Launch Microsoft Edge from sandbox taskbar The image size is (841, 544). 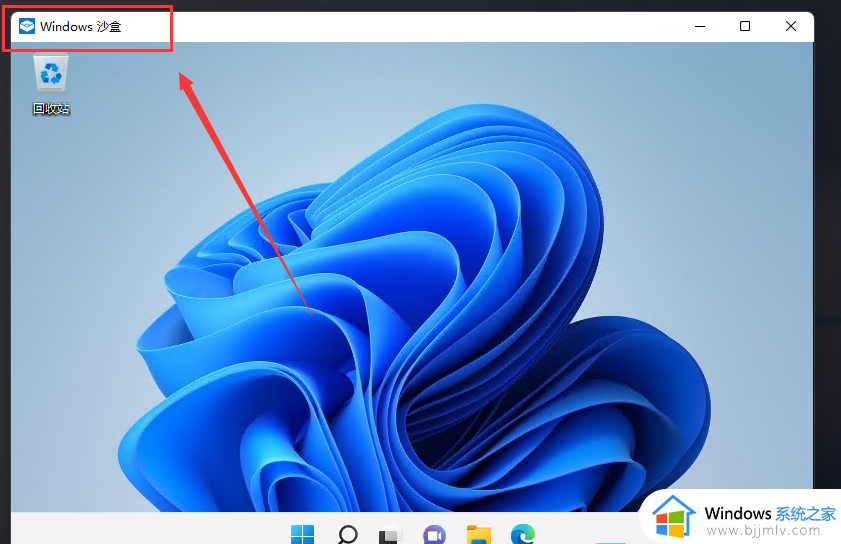click(522, 534)
